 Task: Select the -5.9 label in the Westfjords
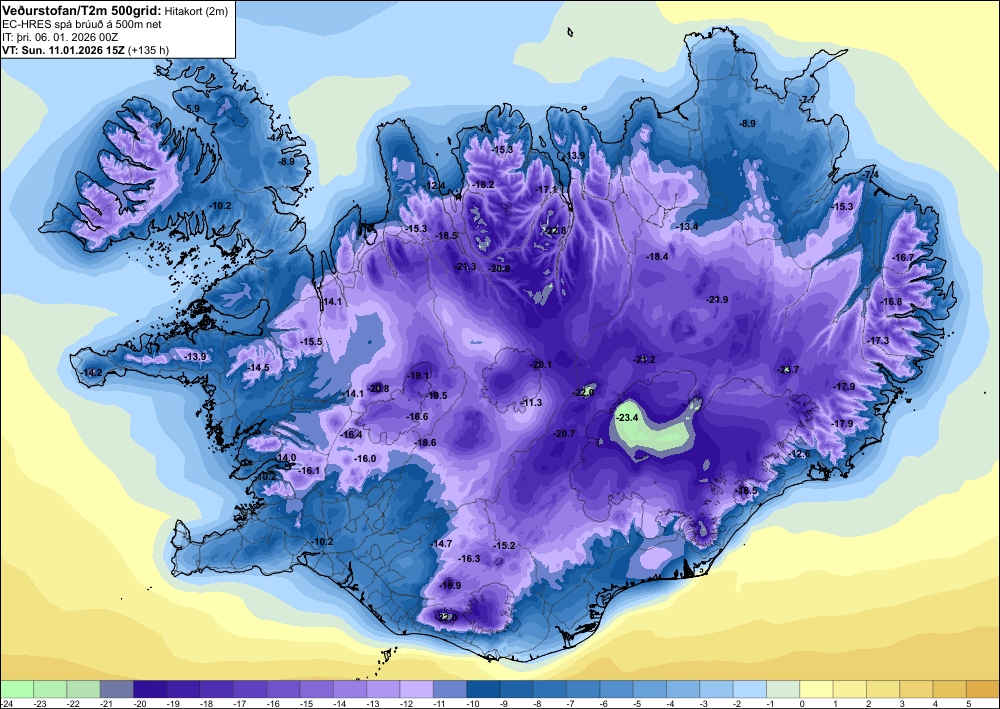(x=191, y=109)
